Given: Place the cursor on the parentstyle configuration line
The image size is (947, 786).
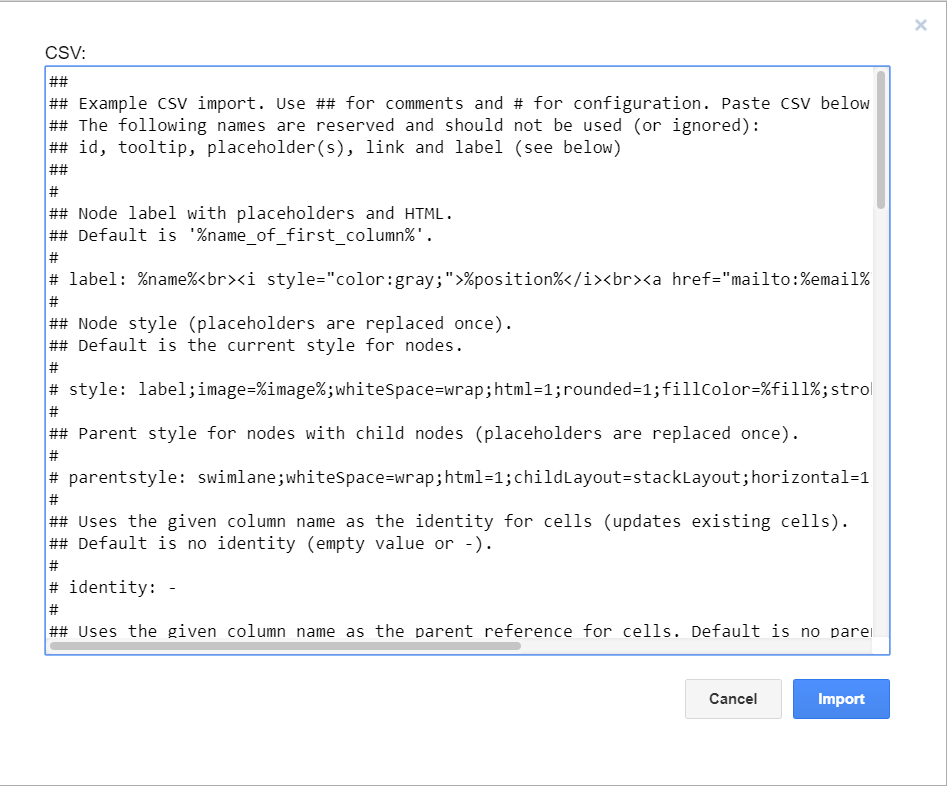Looking at the screenshot, I should pos(300,477).
